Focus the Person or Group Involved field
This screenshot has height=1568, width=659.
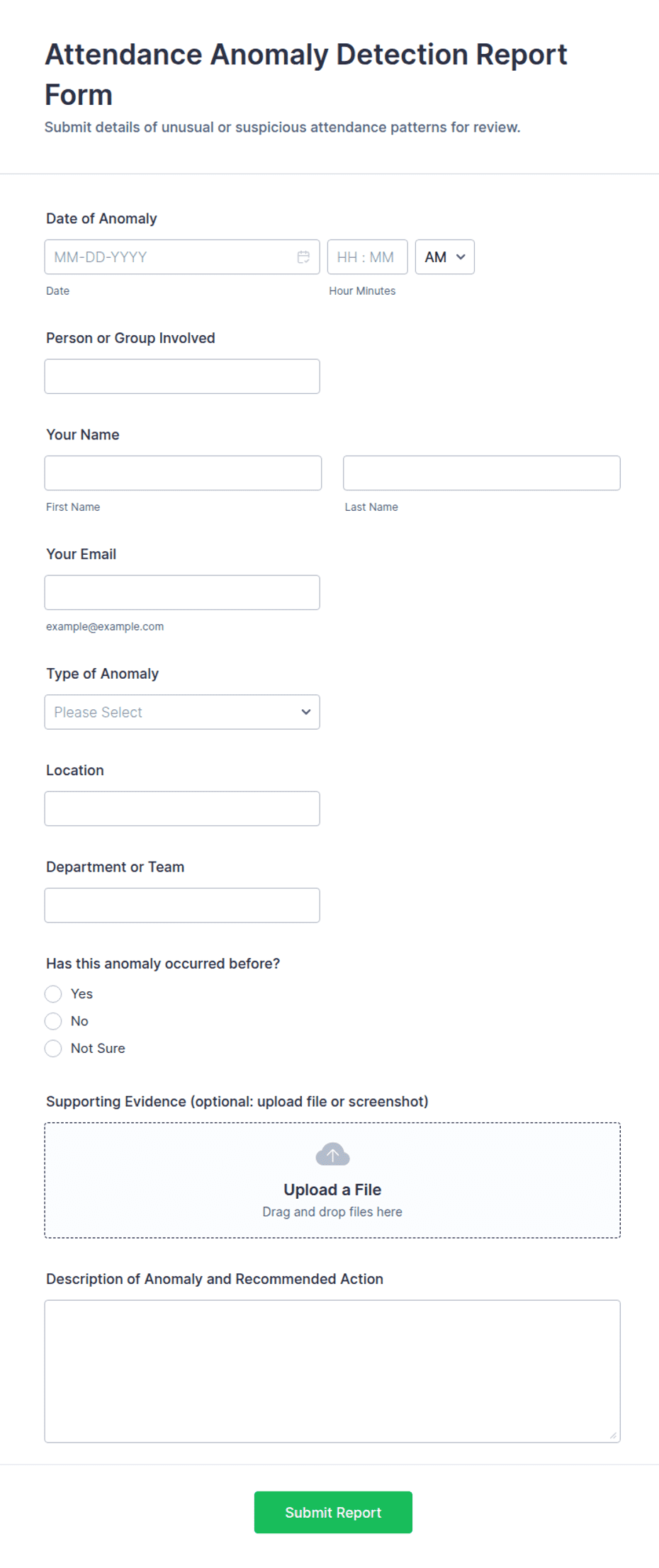(x=182, y=376)
